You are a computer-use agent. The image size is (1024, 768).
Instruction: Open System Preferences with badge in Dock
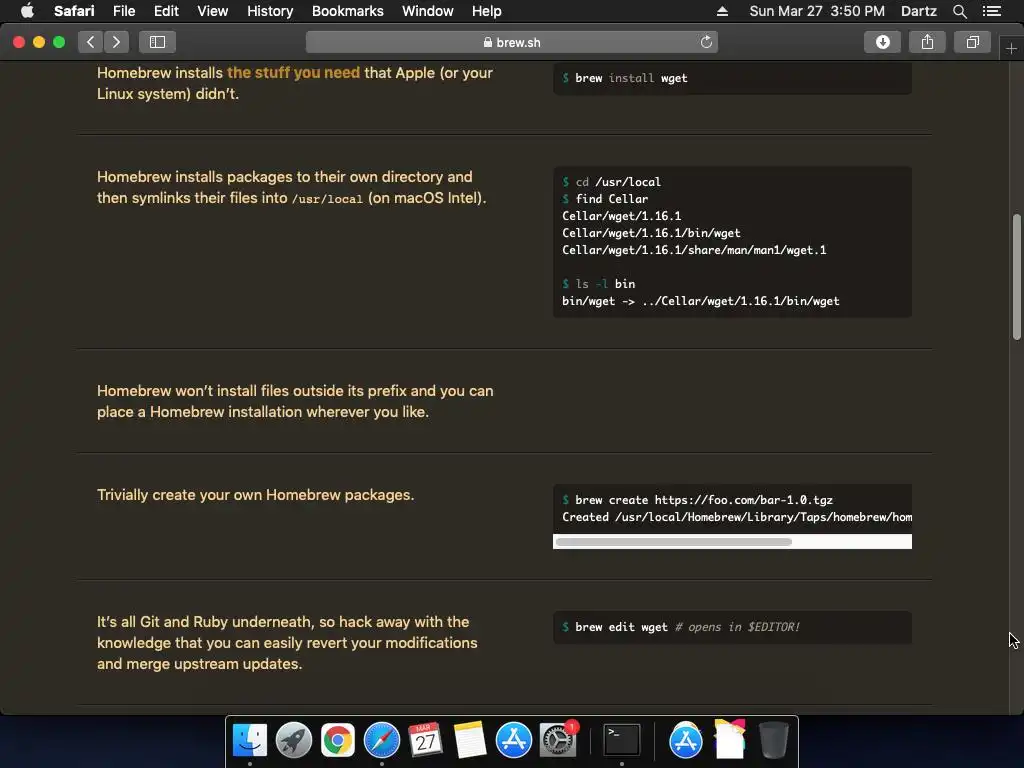(x=558, y=740)
